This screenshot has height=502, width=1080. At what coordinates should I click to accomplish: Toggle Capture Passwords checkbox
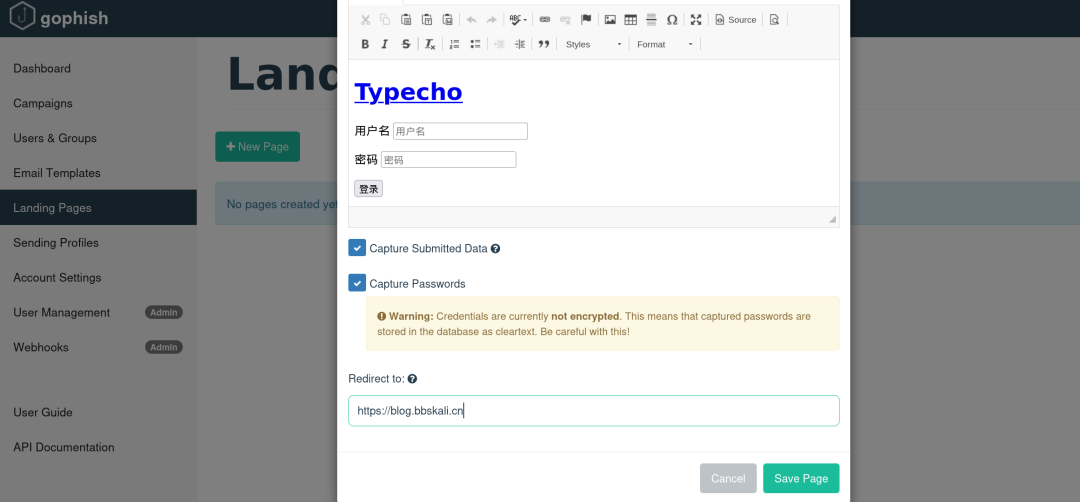click(x=357, y=283)
